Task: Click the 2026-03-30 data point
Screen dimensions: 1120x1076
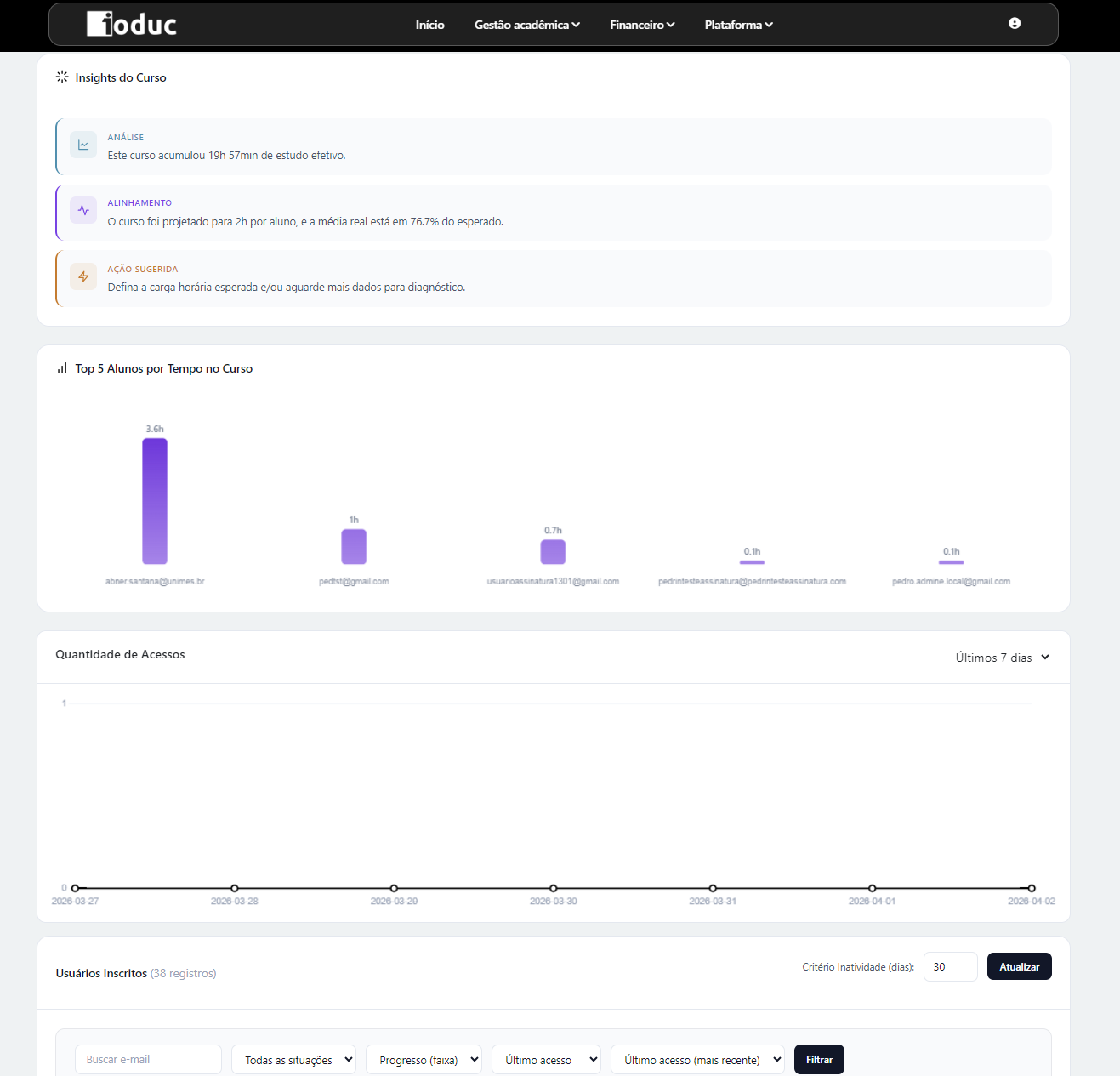Action: point(554,888)
